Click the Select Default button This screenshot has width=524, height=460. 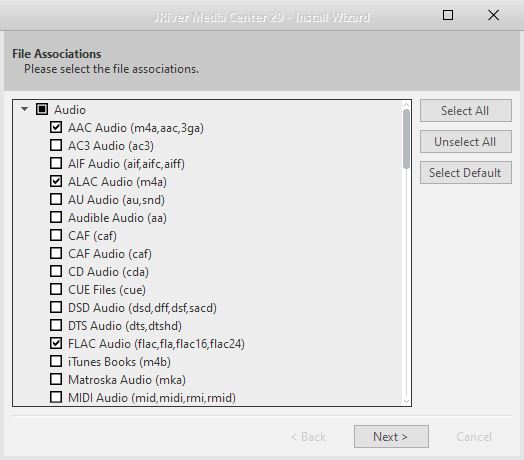point(466,173)
